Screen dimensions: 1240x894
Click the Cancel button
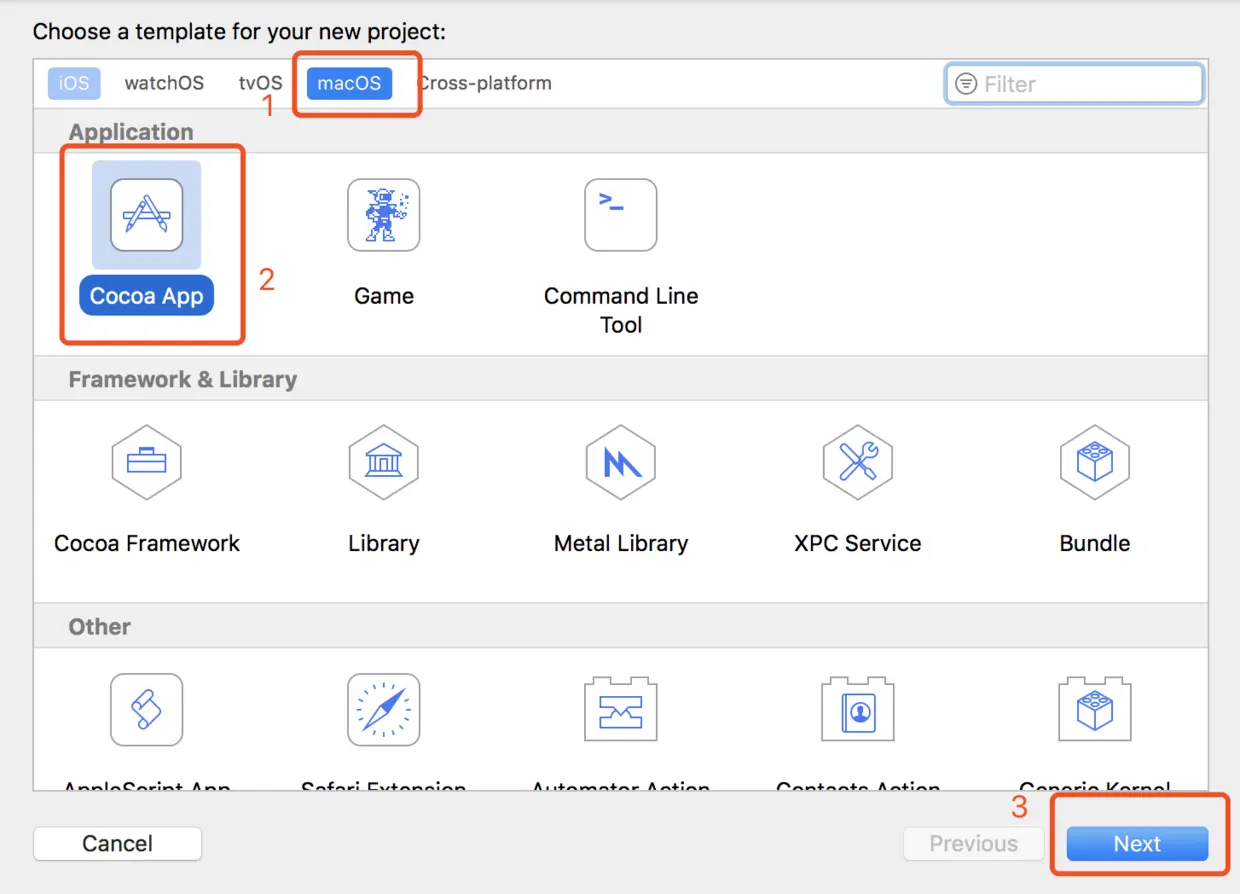point(118,844)
